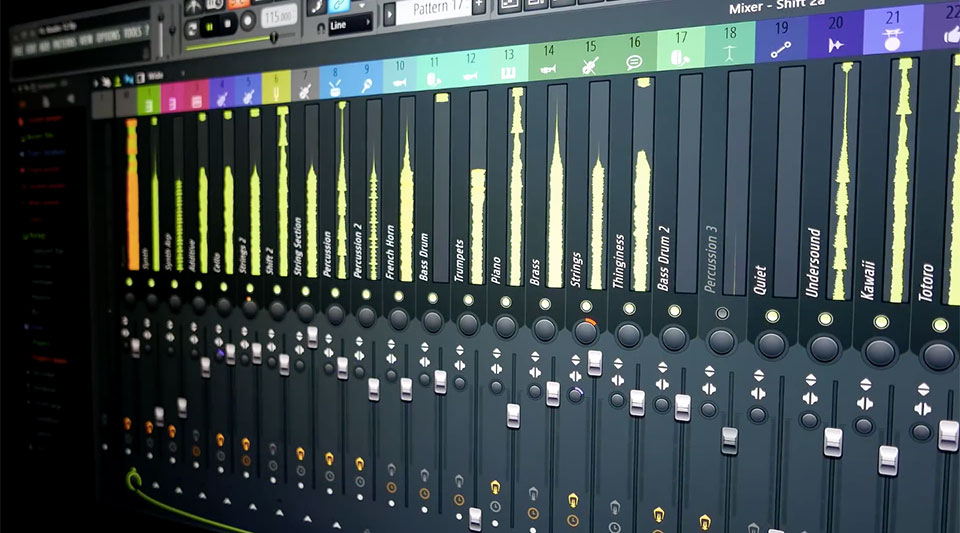Open the Line snap dropdown
Viewport: 960px width, 533px height.
(350, 24)
